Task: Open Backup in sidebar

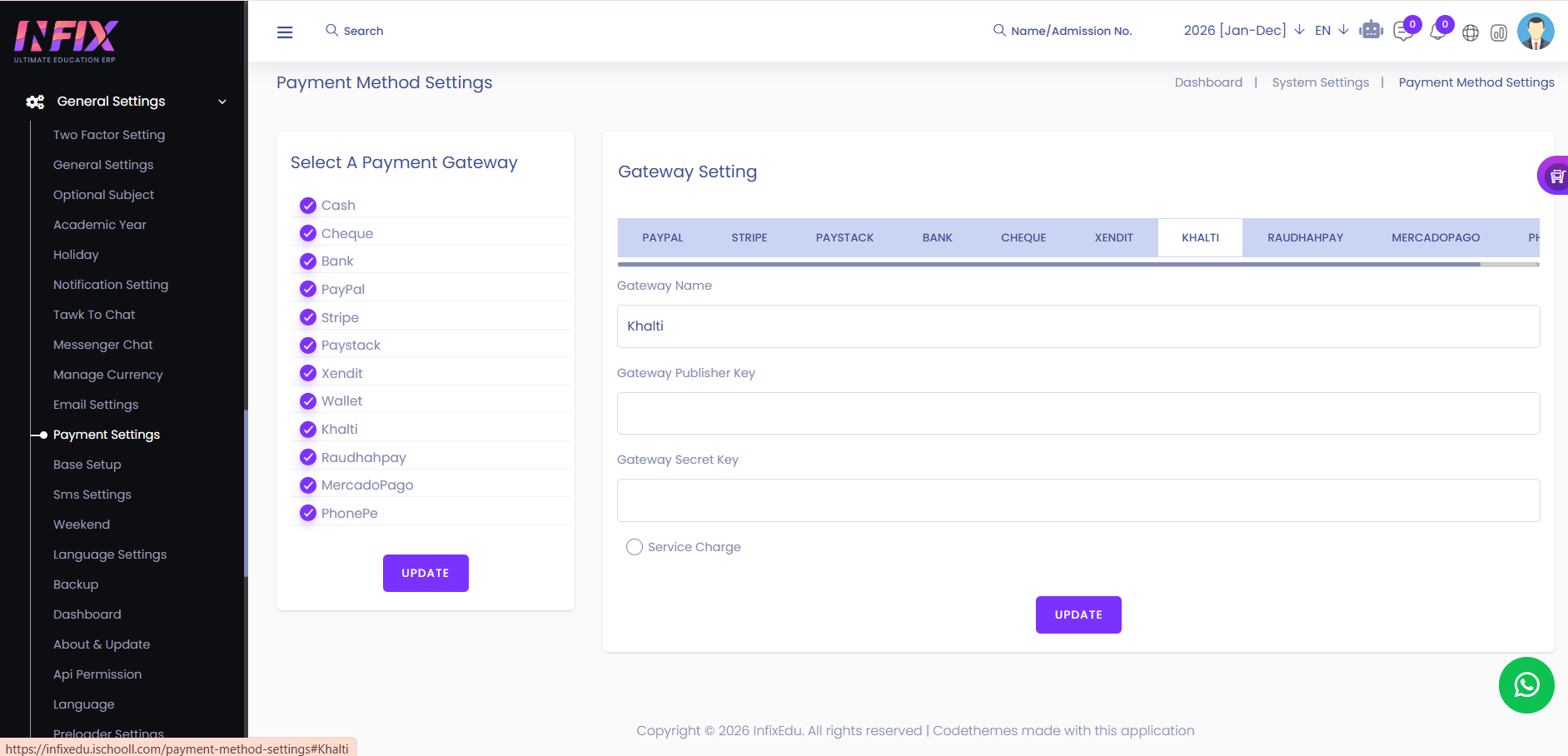Action: point(76,584)
